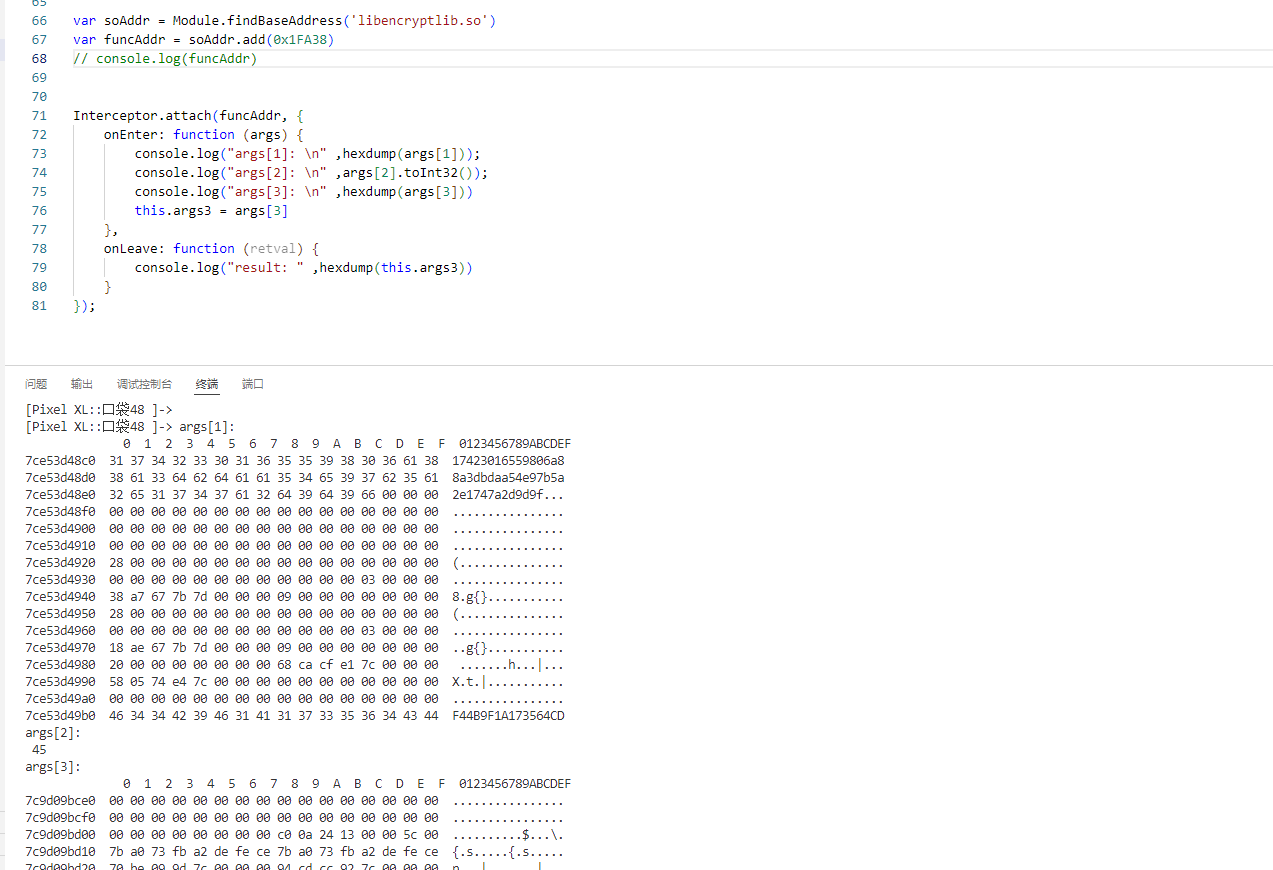1273x870 pixels.
Task: Click line number 71 in the gutter
Action: click(x=39, y=116)
